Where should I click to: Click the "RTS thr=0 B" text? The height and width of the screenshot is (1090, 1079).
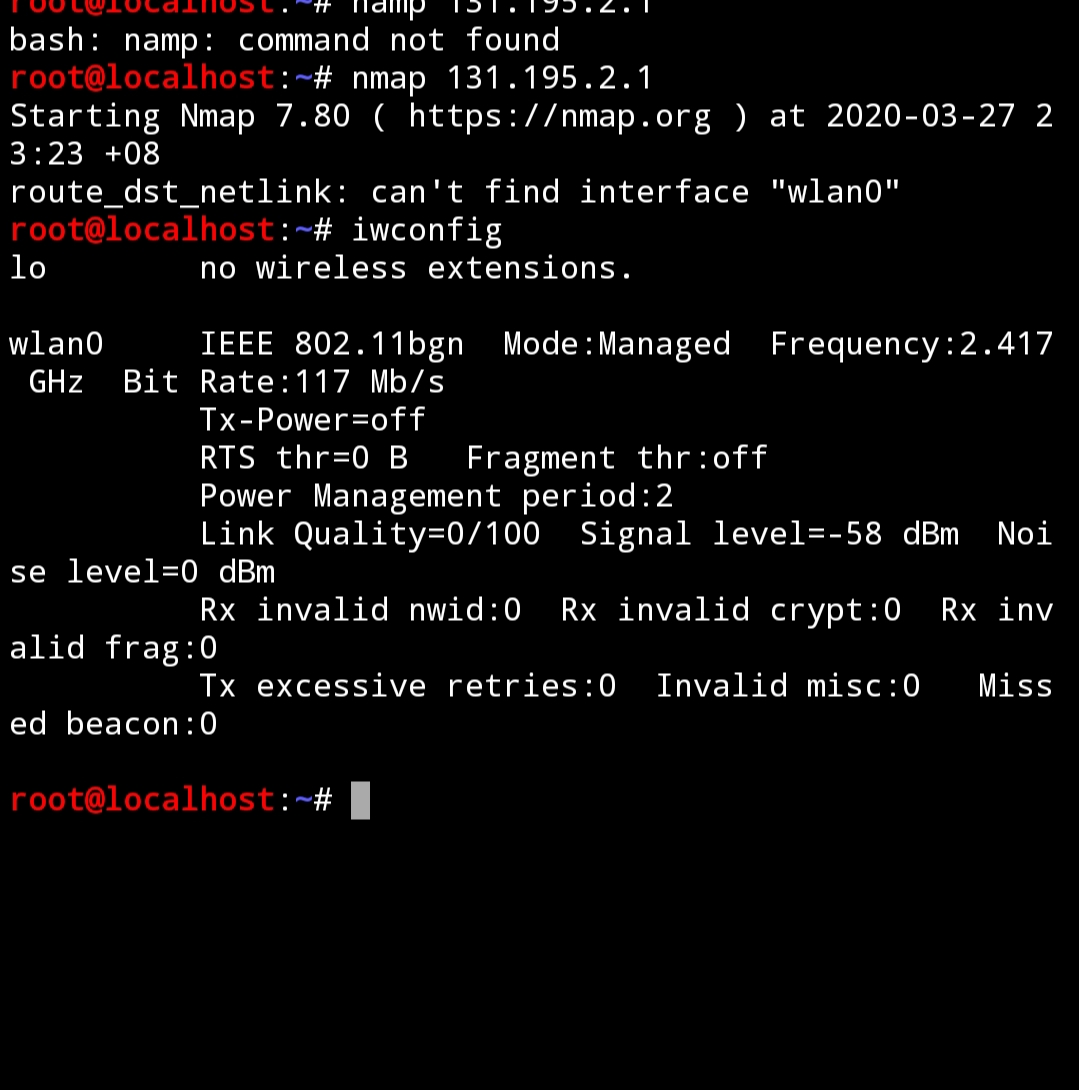pyautogui.click(x=304, y=458)
